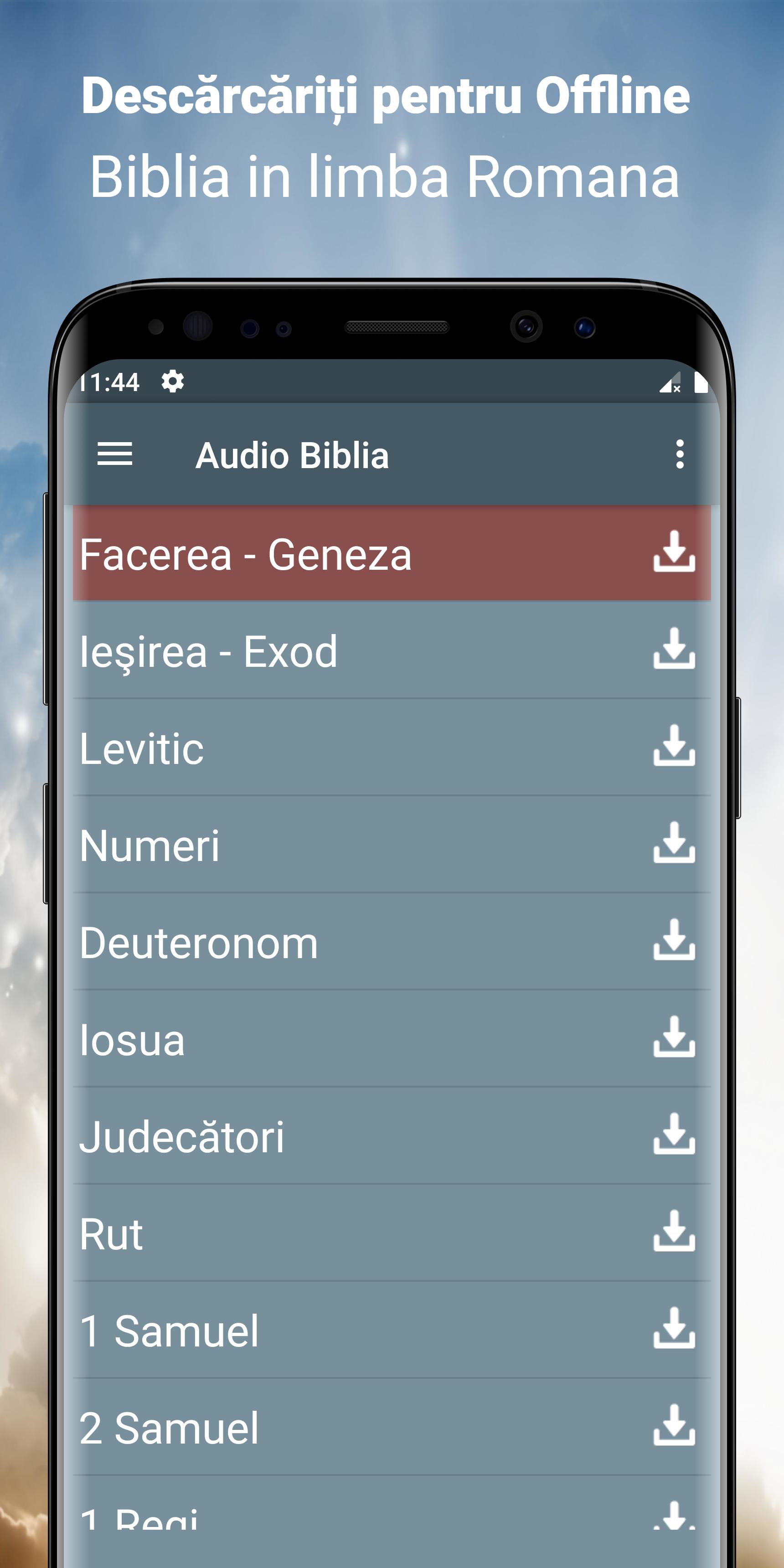Open the hamburger navigation menu
784x1568 pixels.
pos(114,454)
